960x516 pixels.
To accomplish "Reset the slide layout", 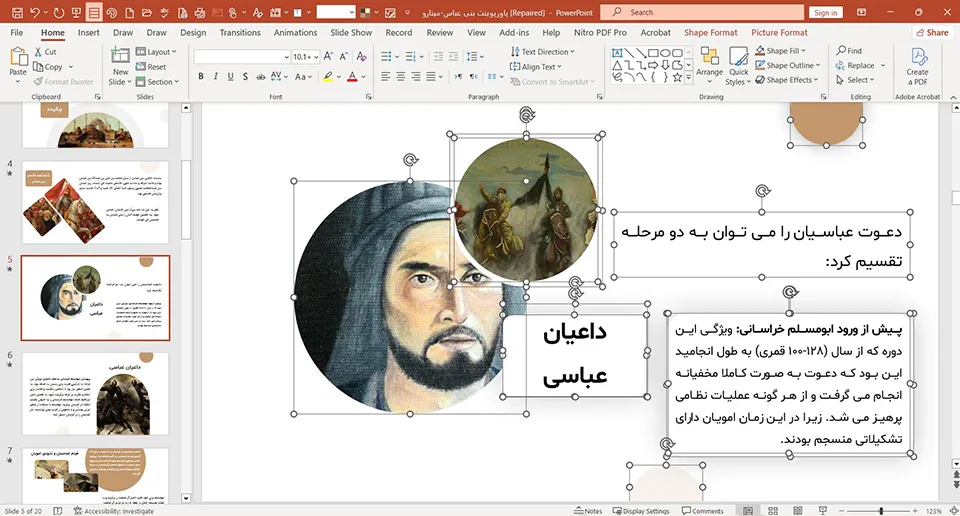I will [x=151, y=67].
